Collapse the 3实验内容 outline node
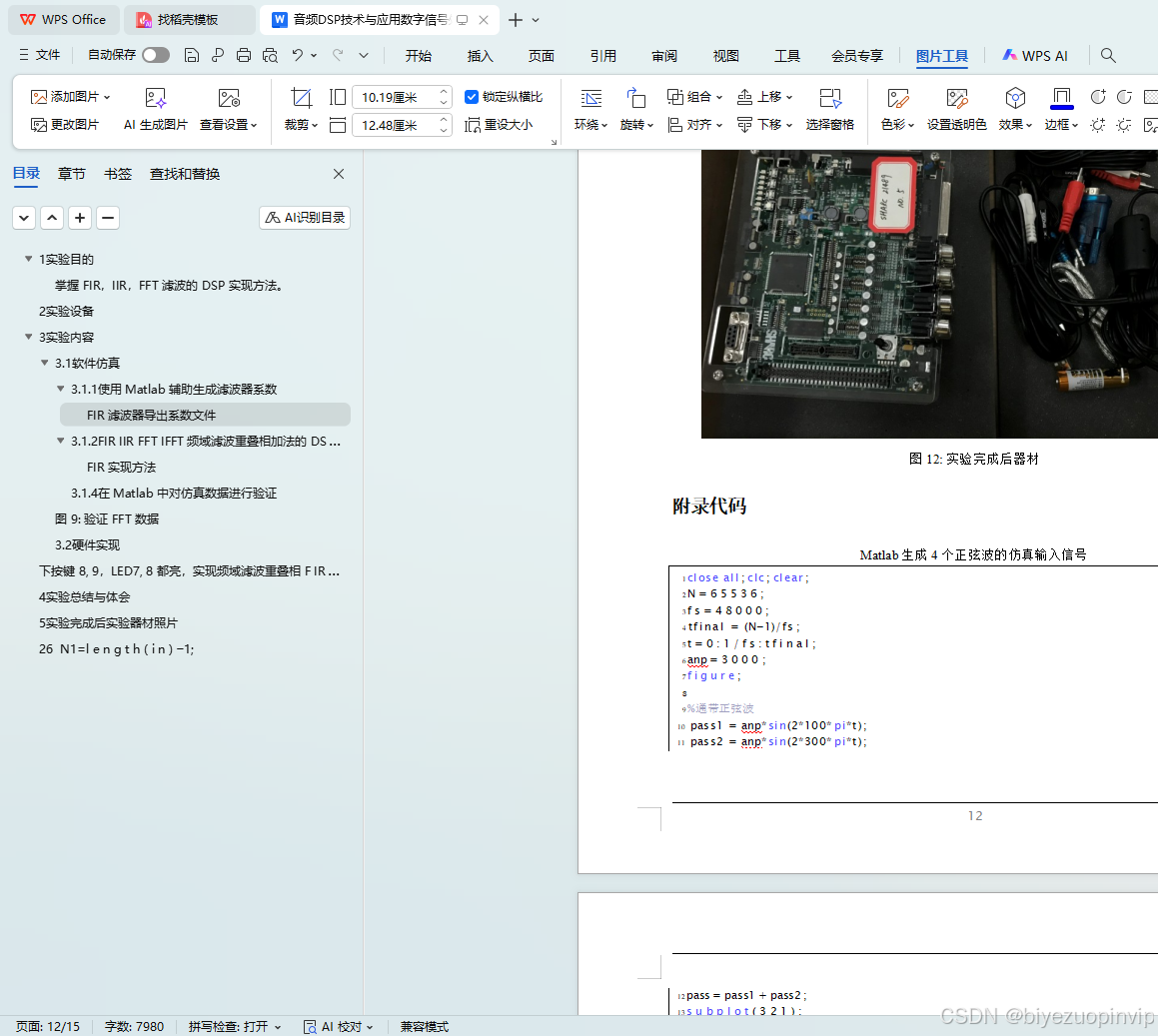This screenshot has width=1158, height=1036. click(x=28, y=337)
